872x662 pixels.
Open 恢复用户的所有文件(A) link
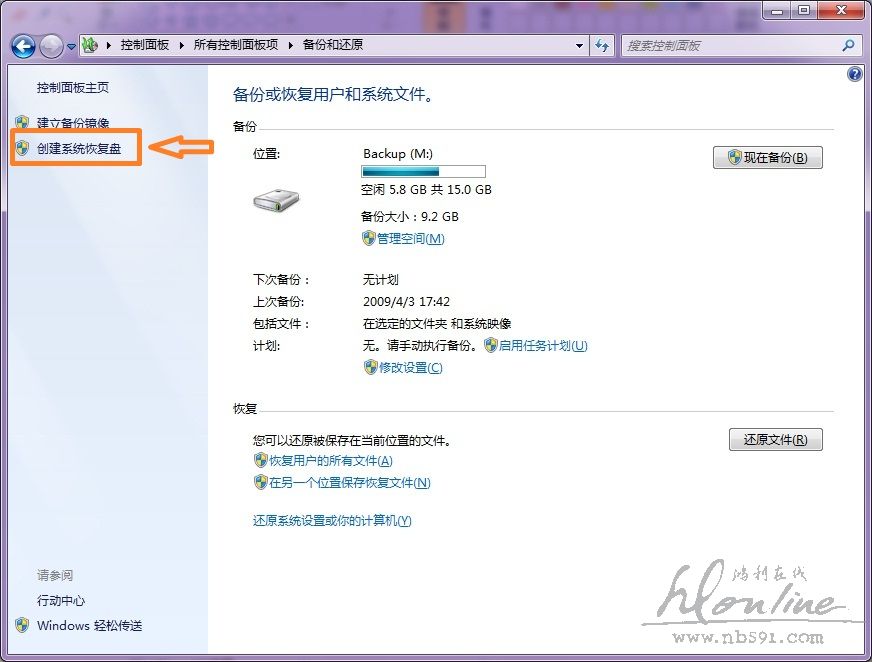point(331,461)
